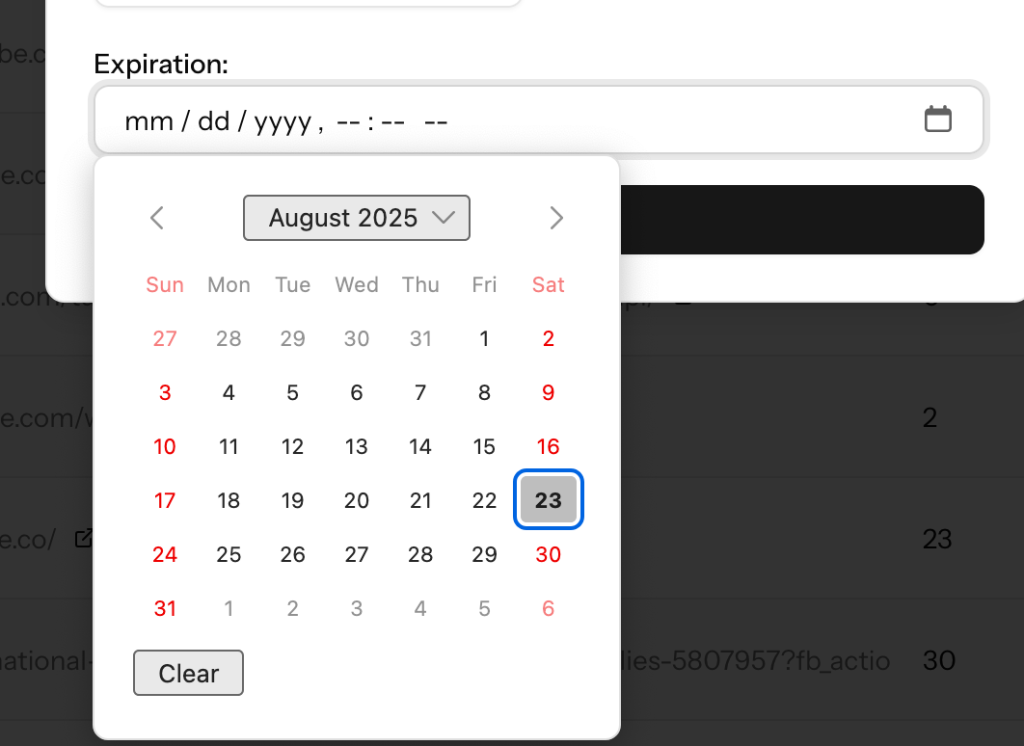Viewport: 1024px width, 746px height.
Task: Open external link icon beside URL
Action: (x=84, y=539)
